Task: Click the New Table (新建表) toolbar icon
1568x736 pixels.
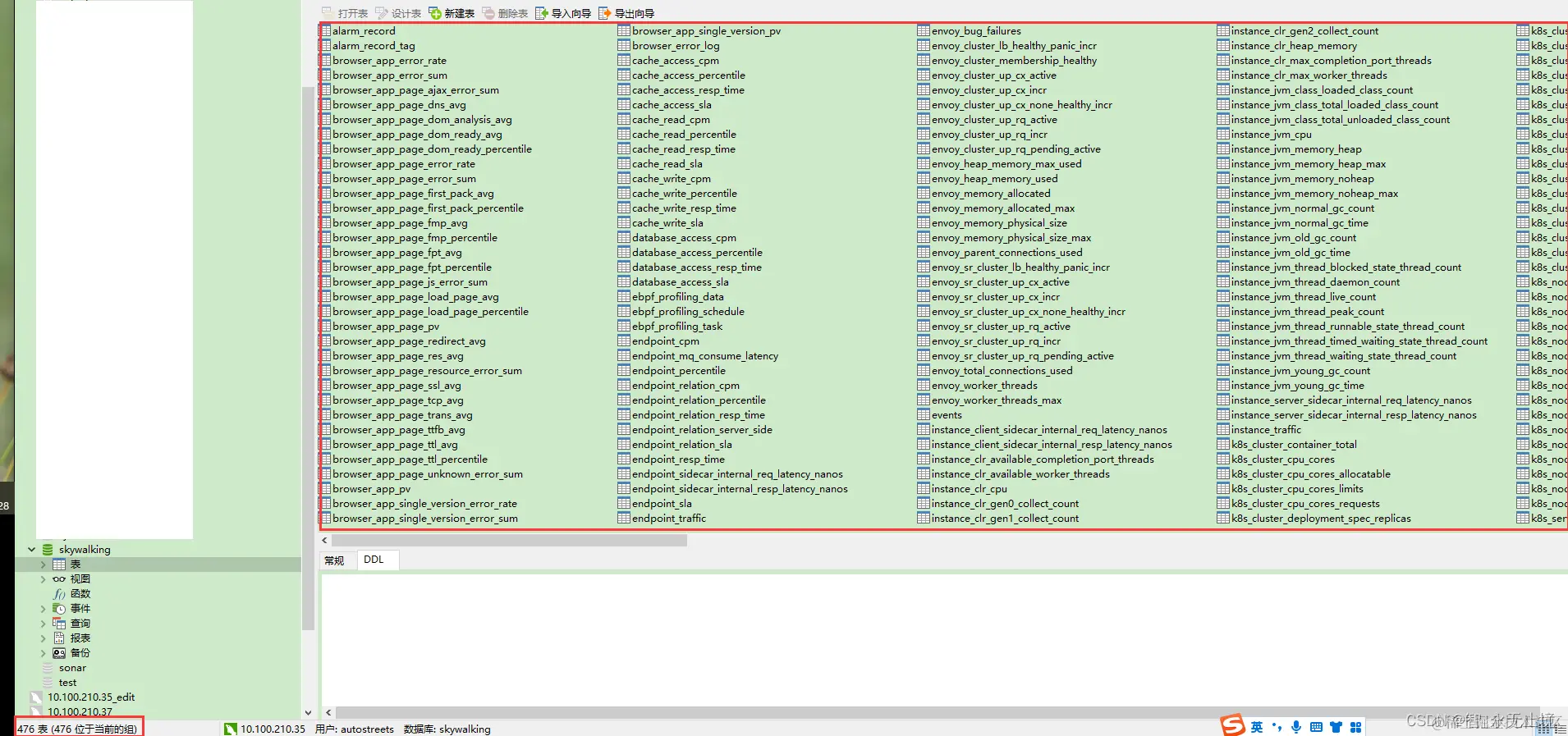Action: [435, 13]
